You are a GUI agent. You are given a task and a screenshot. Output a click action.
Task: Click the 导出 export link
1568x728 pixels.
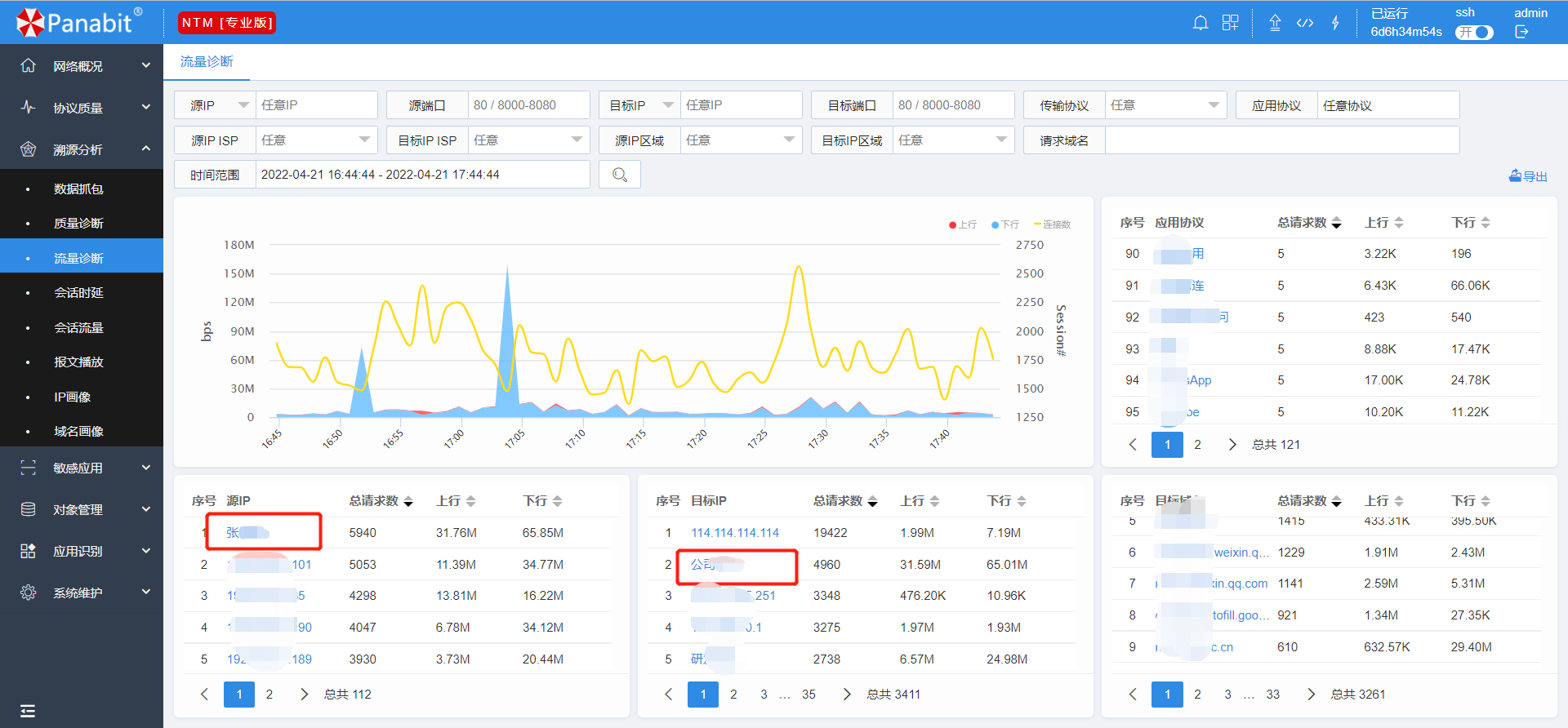tap(1528, 176)
